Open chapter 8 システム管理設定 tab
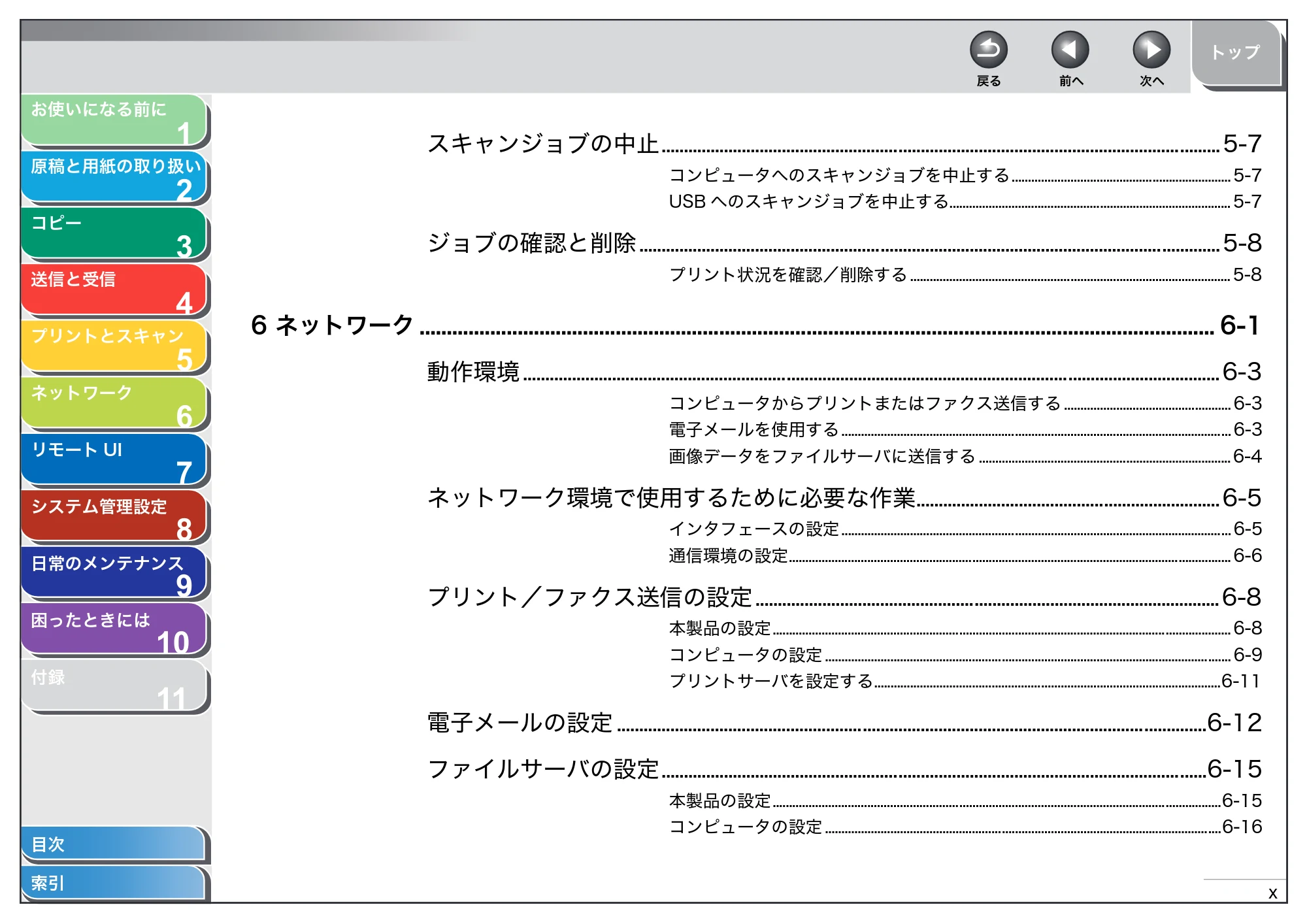 coord(114,517)
